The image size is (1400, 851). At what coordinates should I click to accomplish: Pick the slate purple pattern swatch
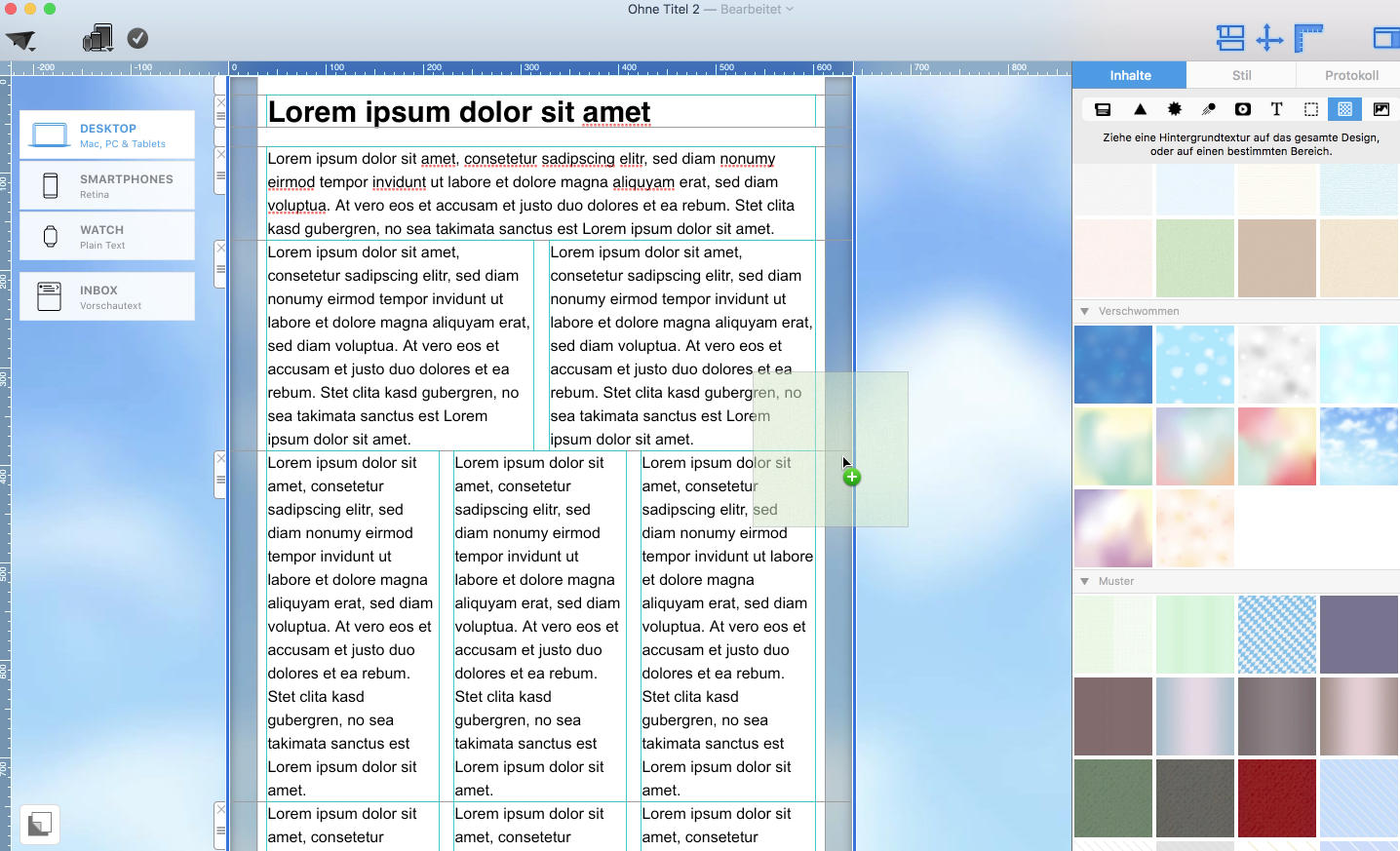[x=1359, y=635]
